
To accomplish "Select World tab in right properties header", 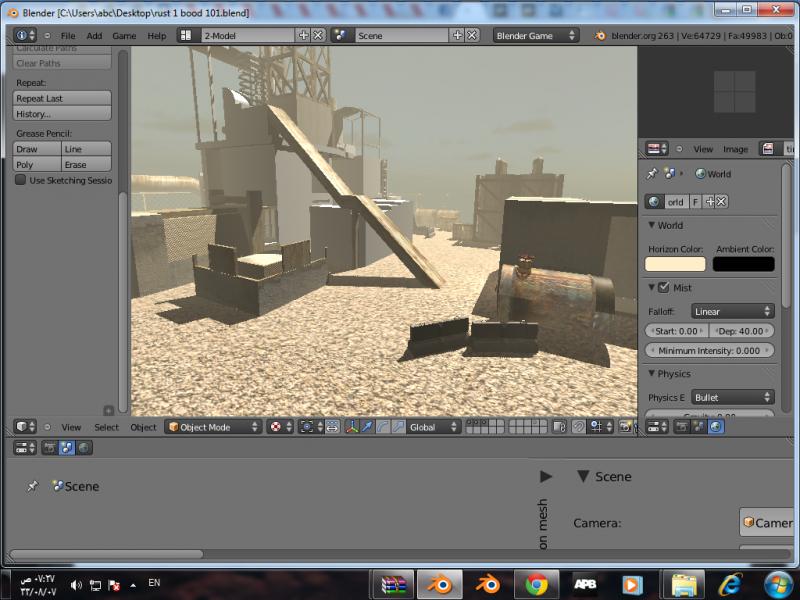I will (x=715, y=427).
